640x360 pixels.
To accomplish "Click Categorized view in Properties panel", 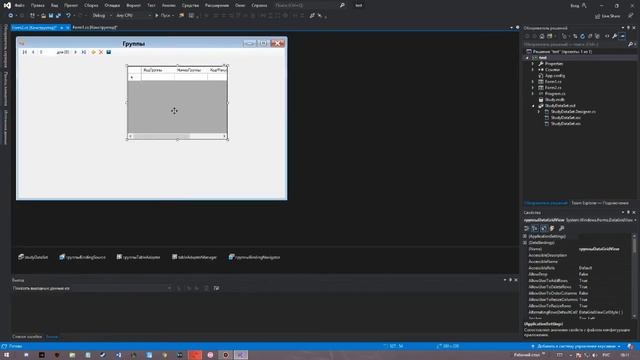I will [x=527, y=229].
